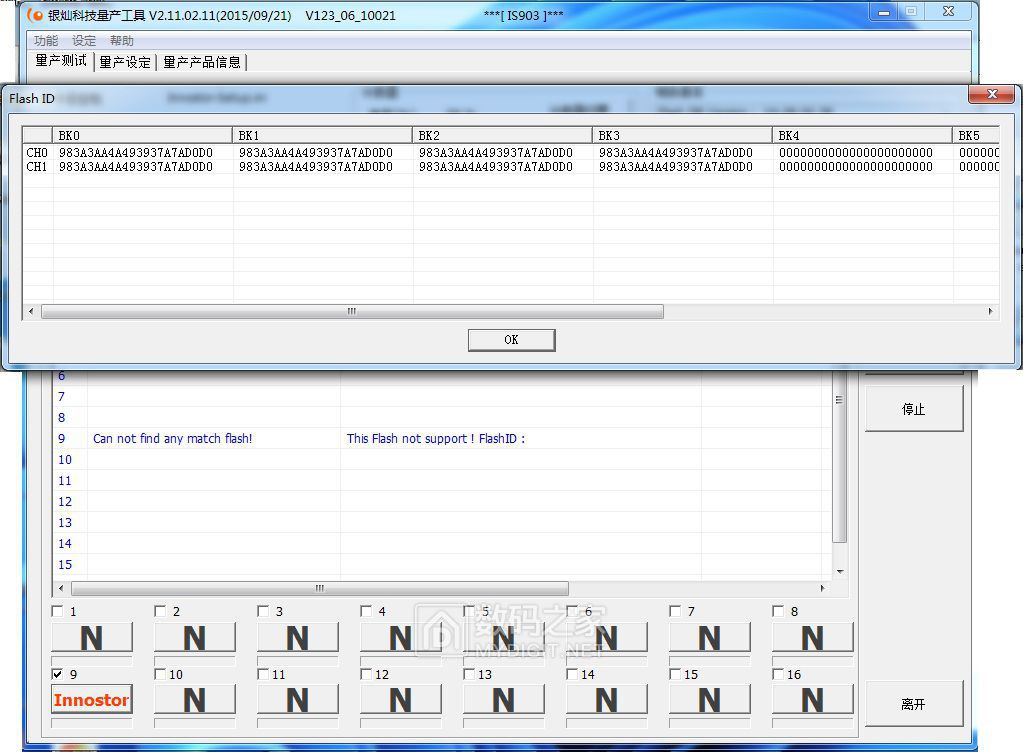1023x752 pixels.
Task: Switch to the 量产设定 tab
Action: [x=124, y=62]
